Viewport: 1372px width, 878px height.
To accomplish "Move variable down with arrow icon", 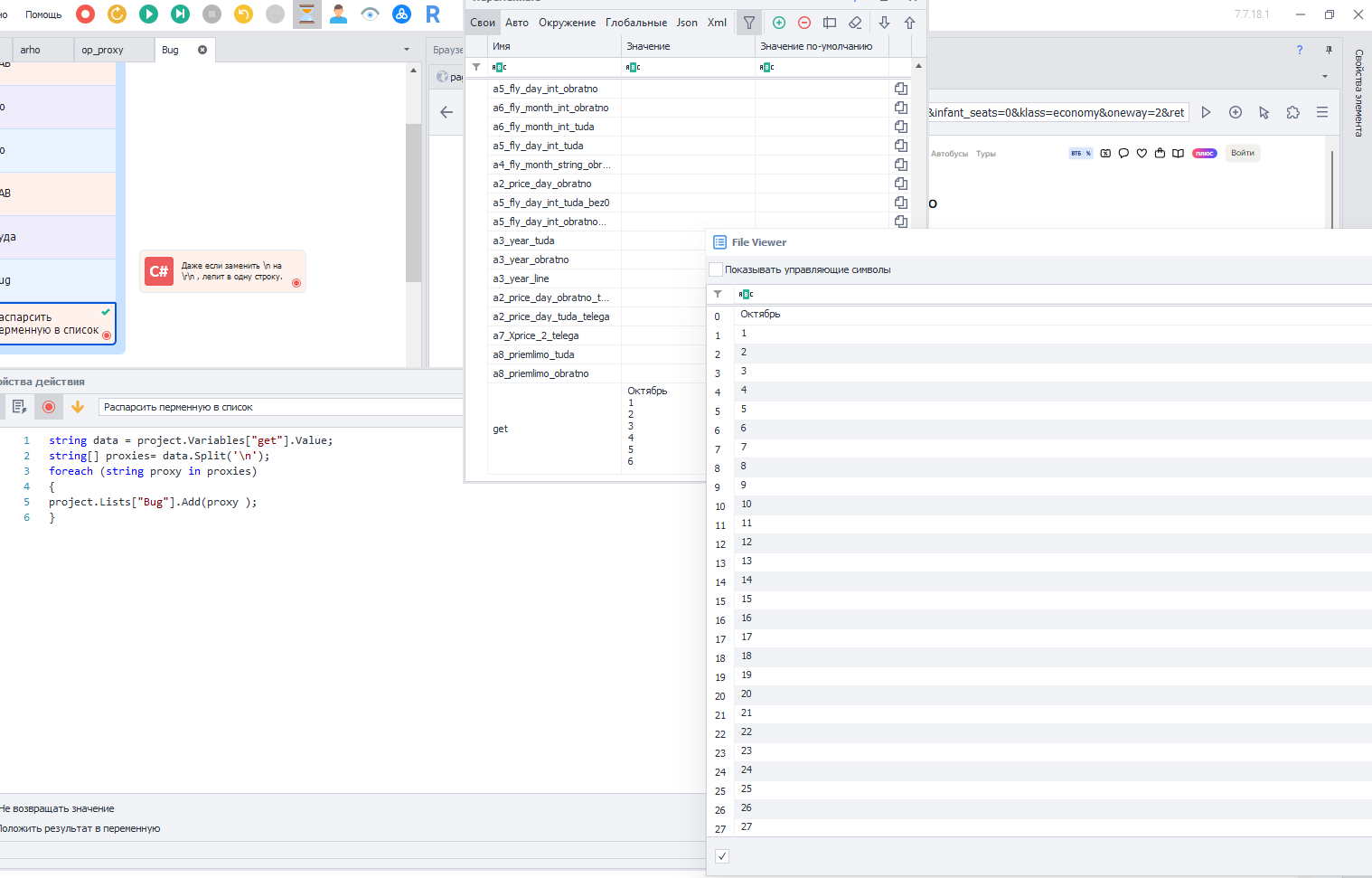I will click(885, 23).
